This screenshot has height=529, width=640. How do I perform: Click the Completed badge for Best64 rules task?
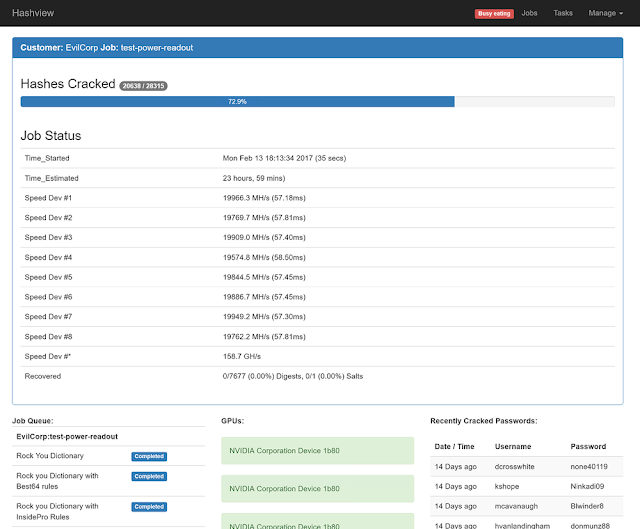[x=149, y=476]
